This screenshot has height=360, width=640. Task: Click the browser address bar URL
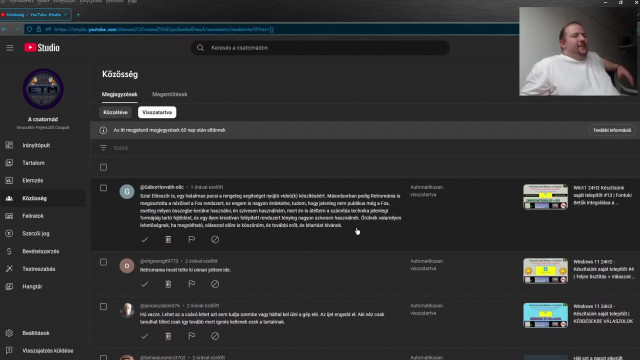pyautogui.click(x=163, y=29)
